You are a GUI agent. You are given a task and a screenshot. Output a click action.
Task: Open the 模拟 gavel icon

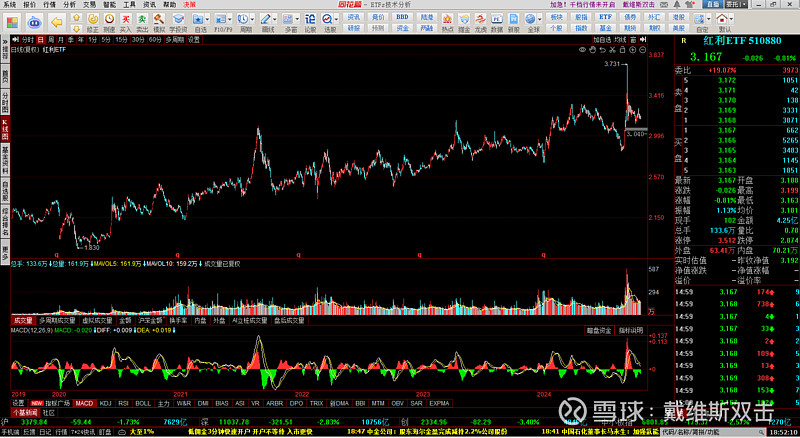(x=159, y=19)
